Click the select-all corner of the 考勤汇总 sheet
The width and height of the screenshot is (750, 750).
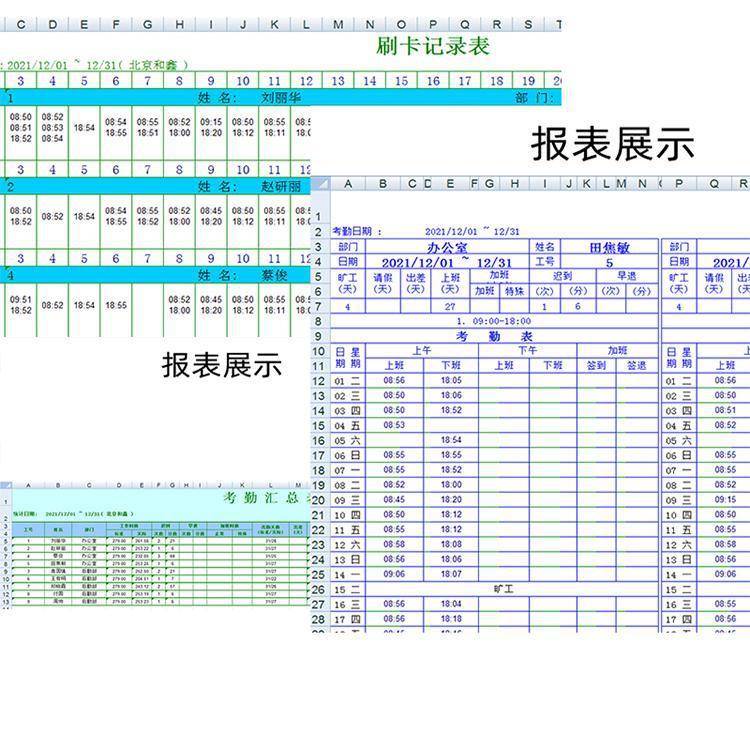(6, 485)
